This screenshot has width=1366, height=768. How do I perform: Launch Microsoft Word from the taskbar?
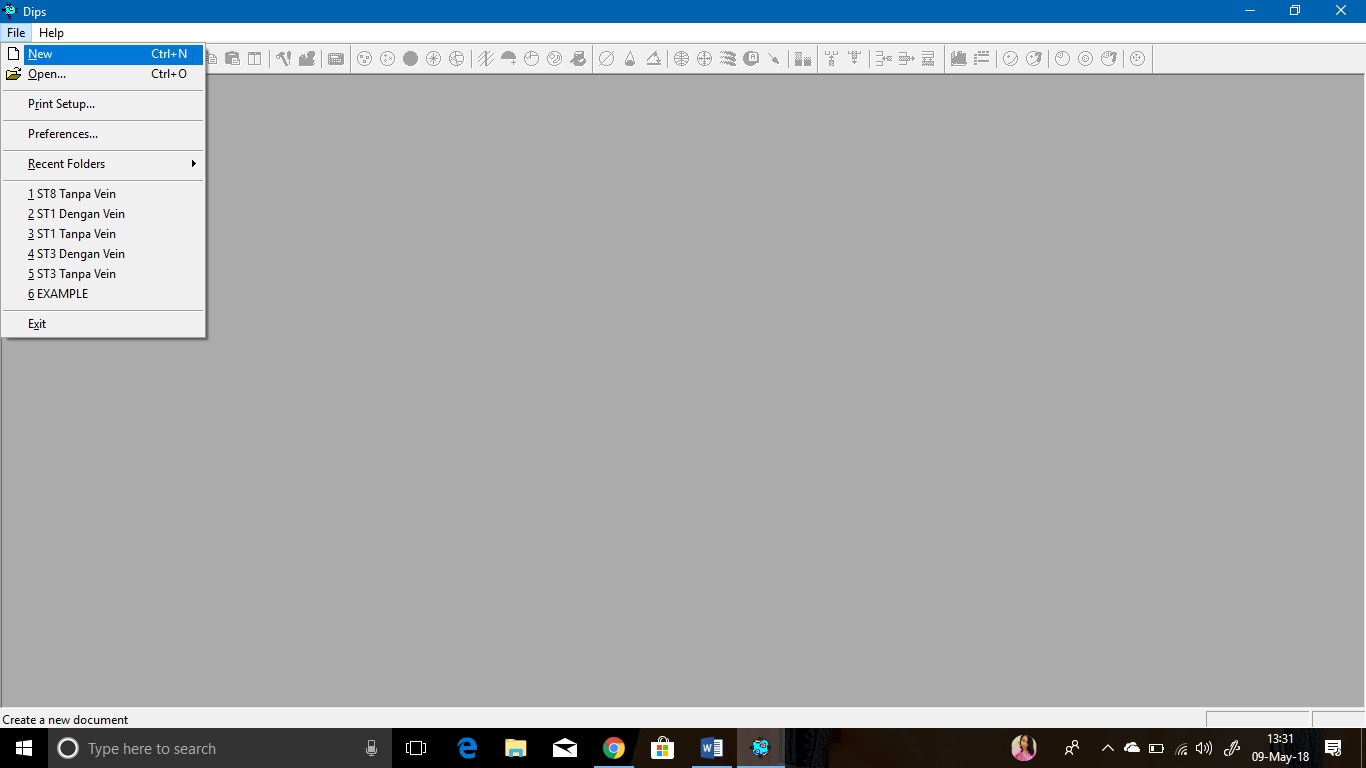tap(712, 747)
